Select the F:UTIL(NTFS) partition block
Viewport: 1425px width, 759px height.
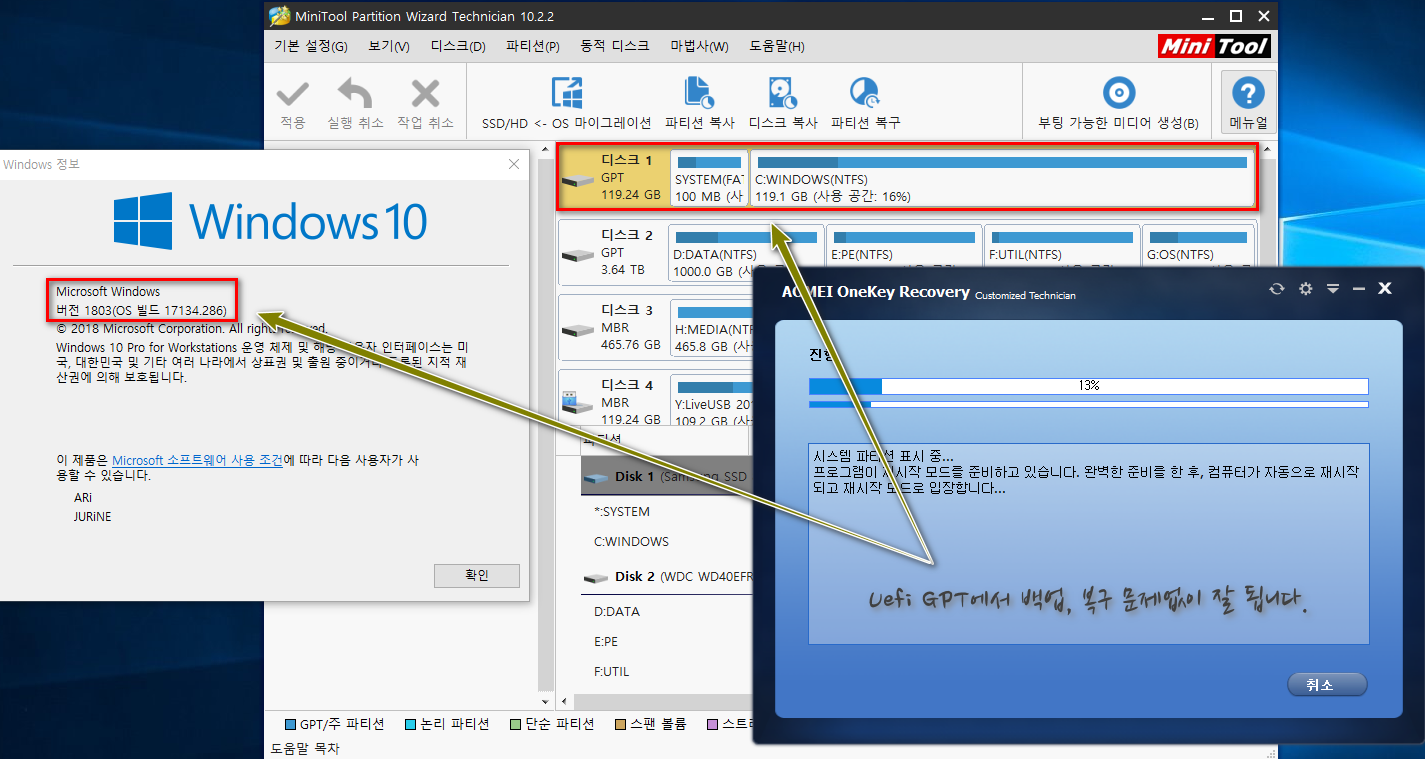[1062, 252]
